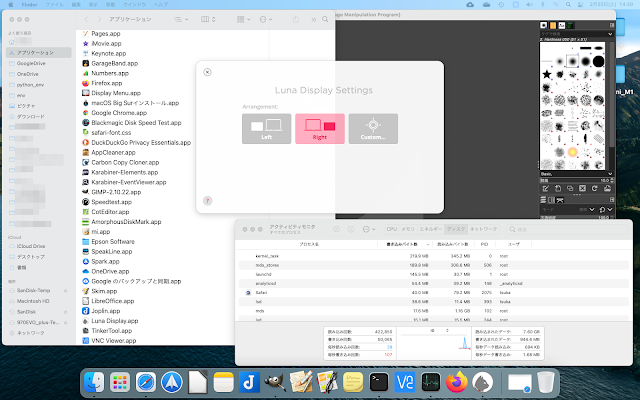
Task: Select Safari process row in Activity Monitor
Action: click(x=432, y=293)
